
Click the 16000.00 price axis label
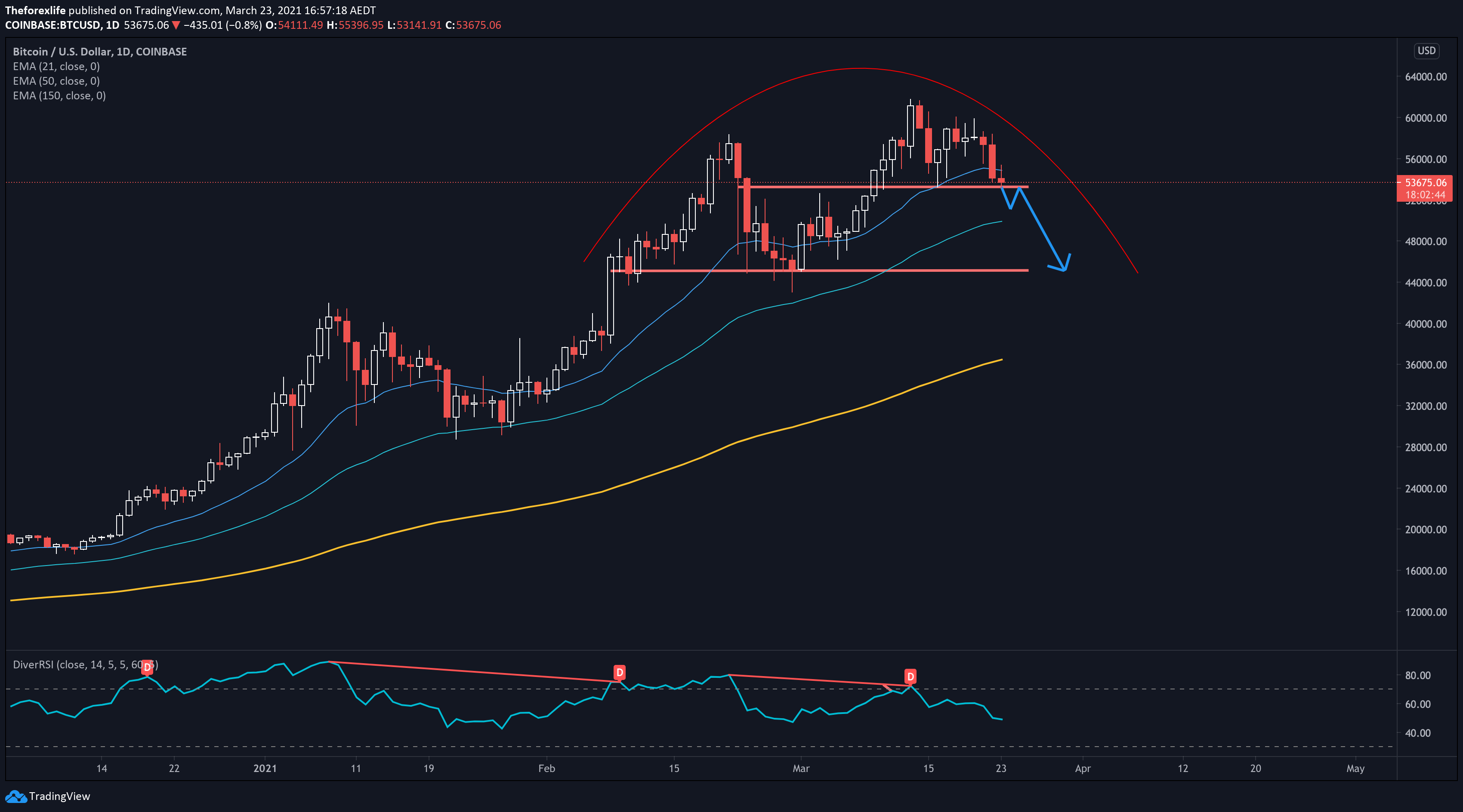1426,571
